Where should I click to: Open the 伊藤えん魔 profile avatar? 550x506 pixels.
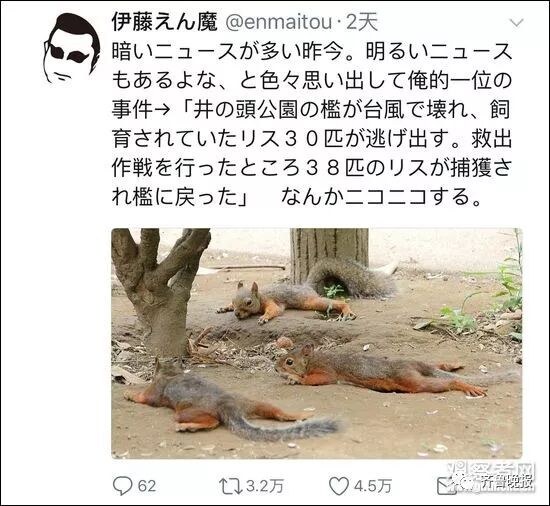click(72, 48)
